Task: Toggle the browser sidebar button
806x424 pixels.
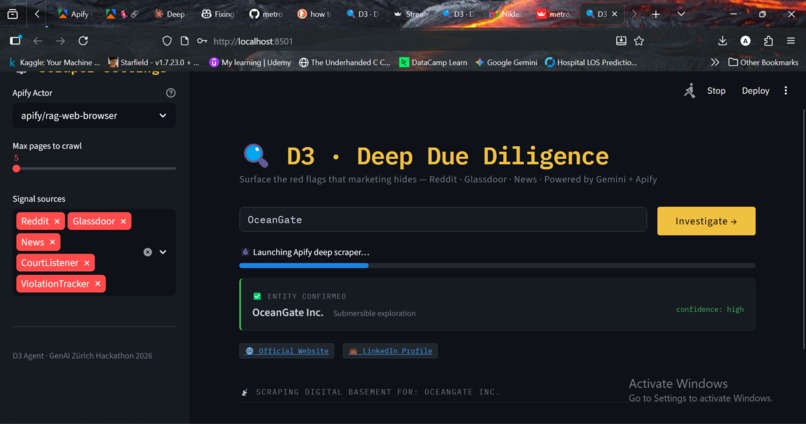Action: click(x=15, y=41)
